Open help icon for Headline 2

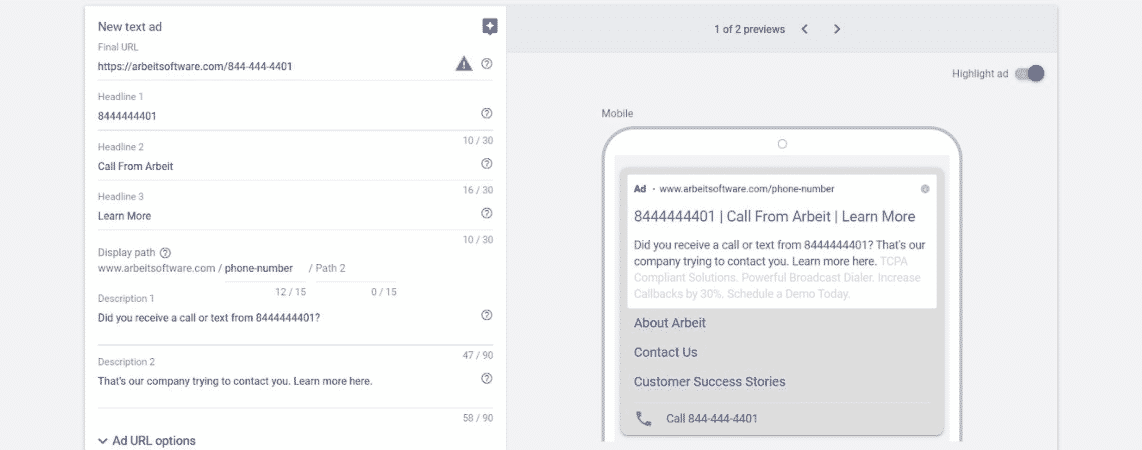(487, 164)
